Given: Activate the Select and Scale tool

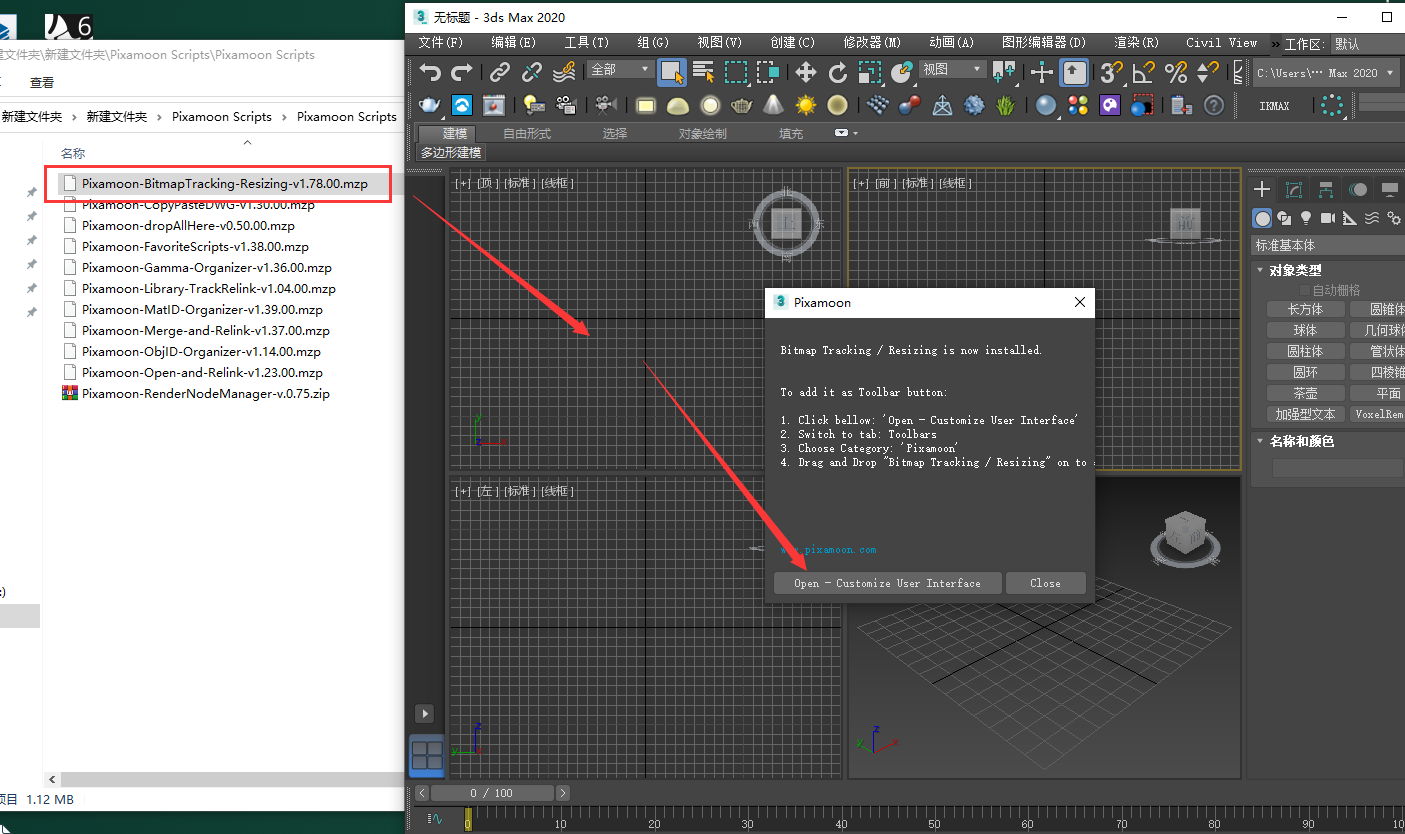Looking at the screenshot, I should point(870,72).
